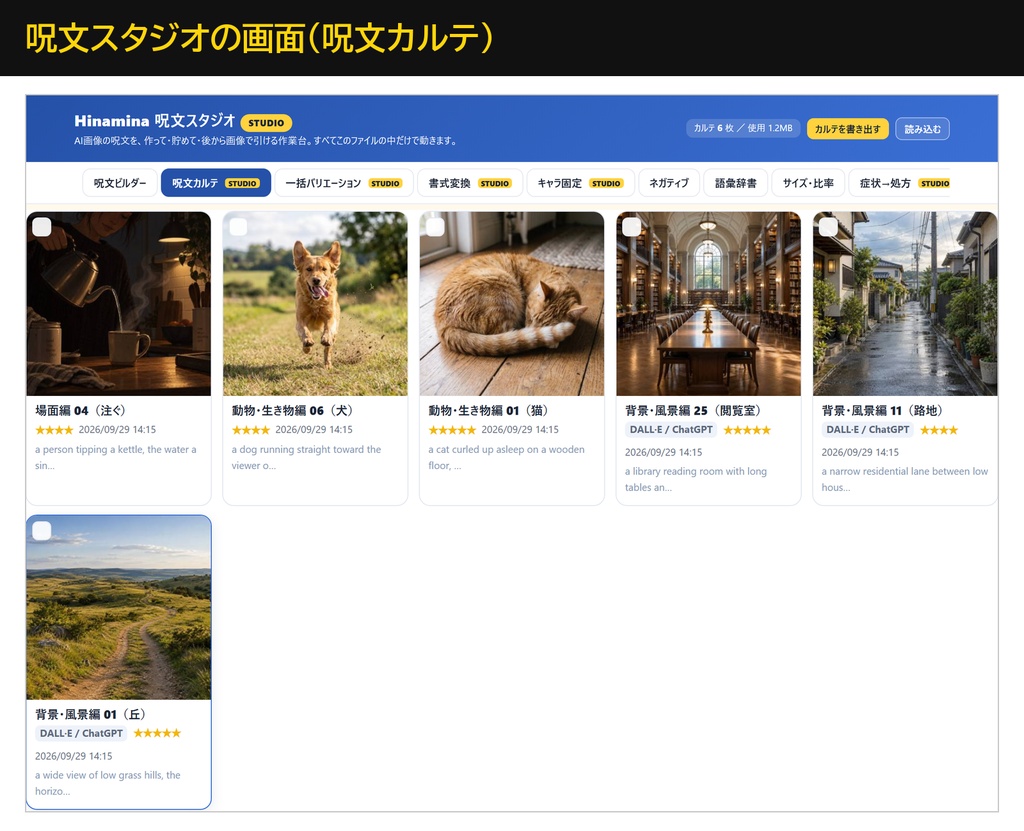Image resolution: width=1024 pixels, height=831 pixels.
Task: Click the DALL·E / ChatGPT tag on 閲覧室 card
Action: coord(671,430)
